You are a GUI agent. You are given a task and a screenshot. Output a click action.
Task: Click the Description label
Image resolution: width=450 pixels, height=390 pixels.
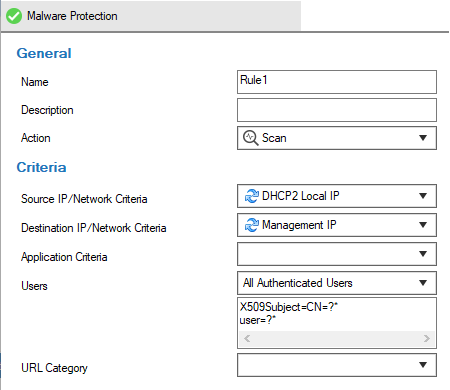pyautogui.click(x=47, y=110)
